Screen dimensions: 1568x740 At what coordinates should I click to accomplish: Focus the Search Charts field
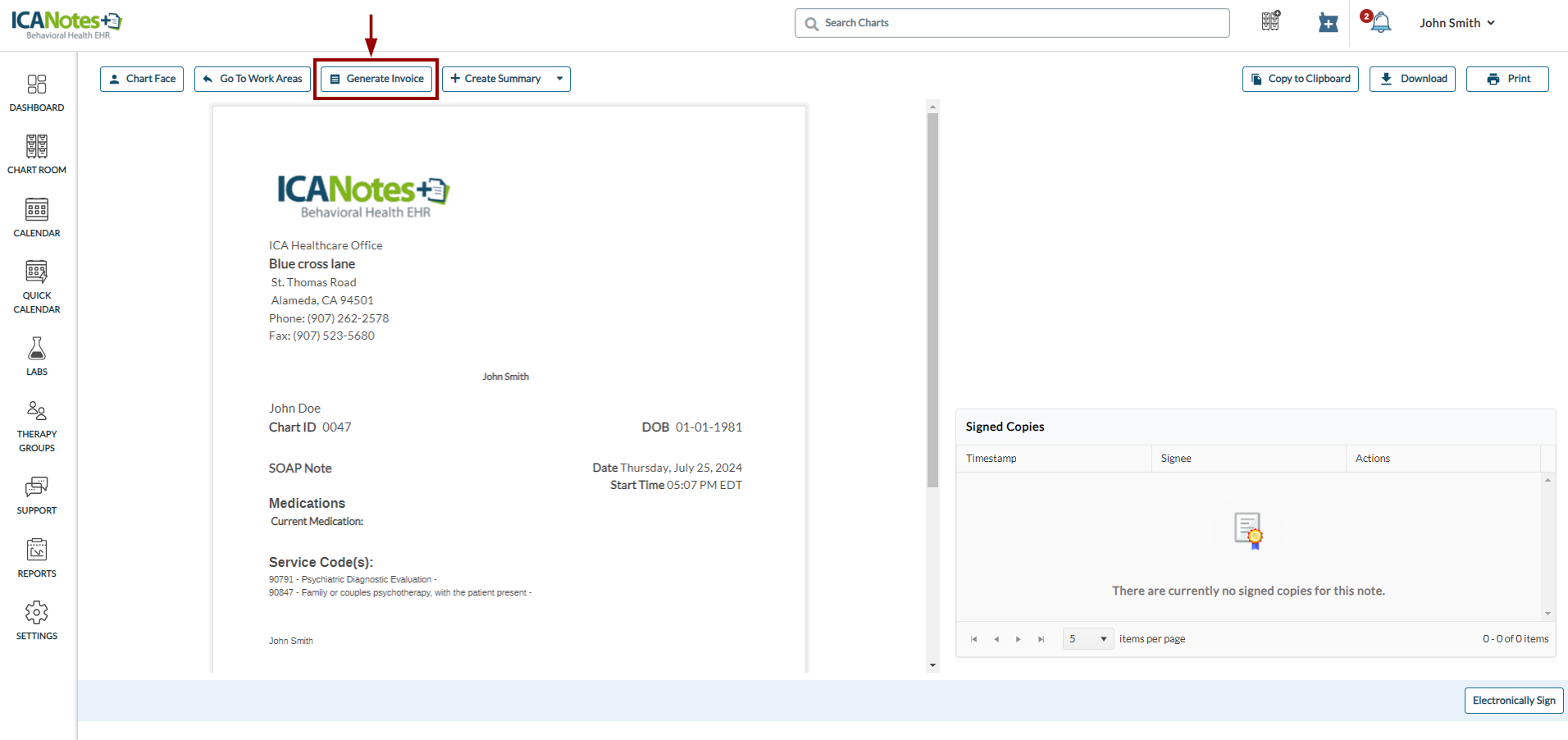click(1012, 23)
